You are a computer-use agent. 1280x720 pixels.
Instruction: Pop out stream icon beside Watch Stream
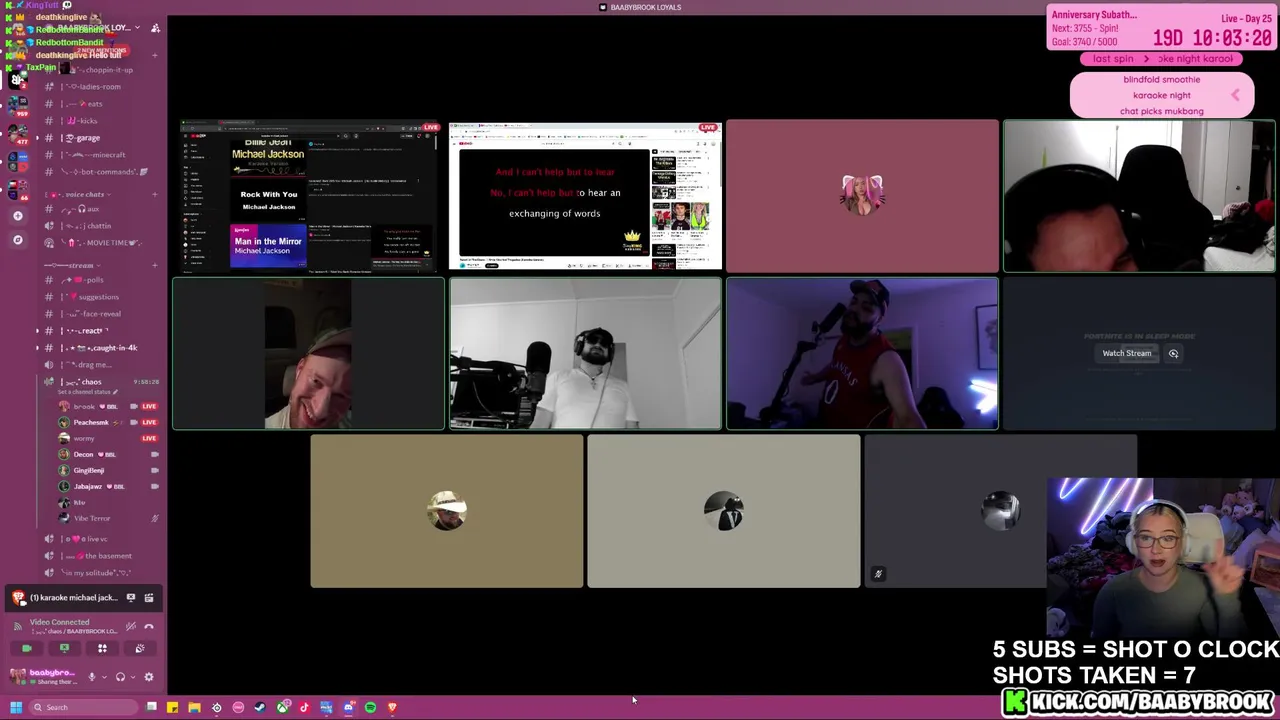(x=1173, y=353)
